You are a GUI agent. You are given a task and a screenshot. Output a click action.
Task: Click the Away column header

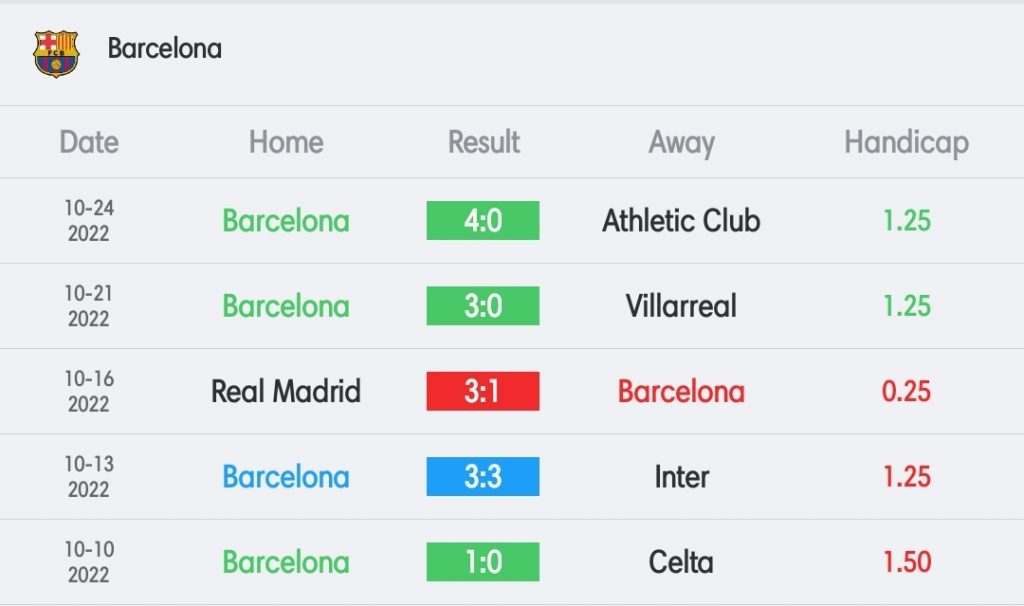click(681, 143)
